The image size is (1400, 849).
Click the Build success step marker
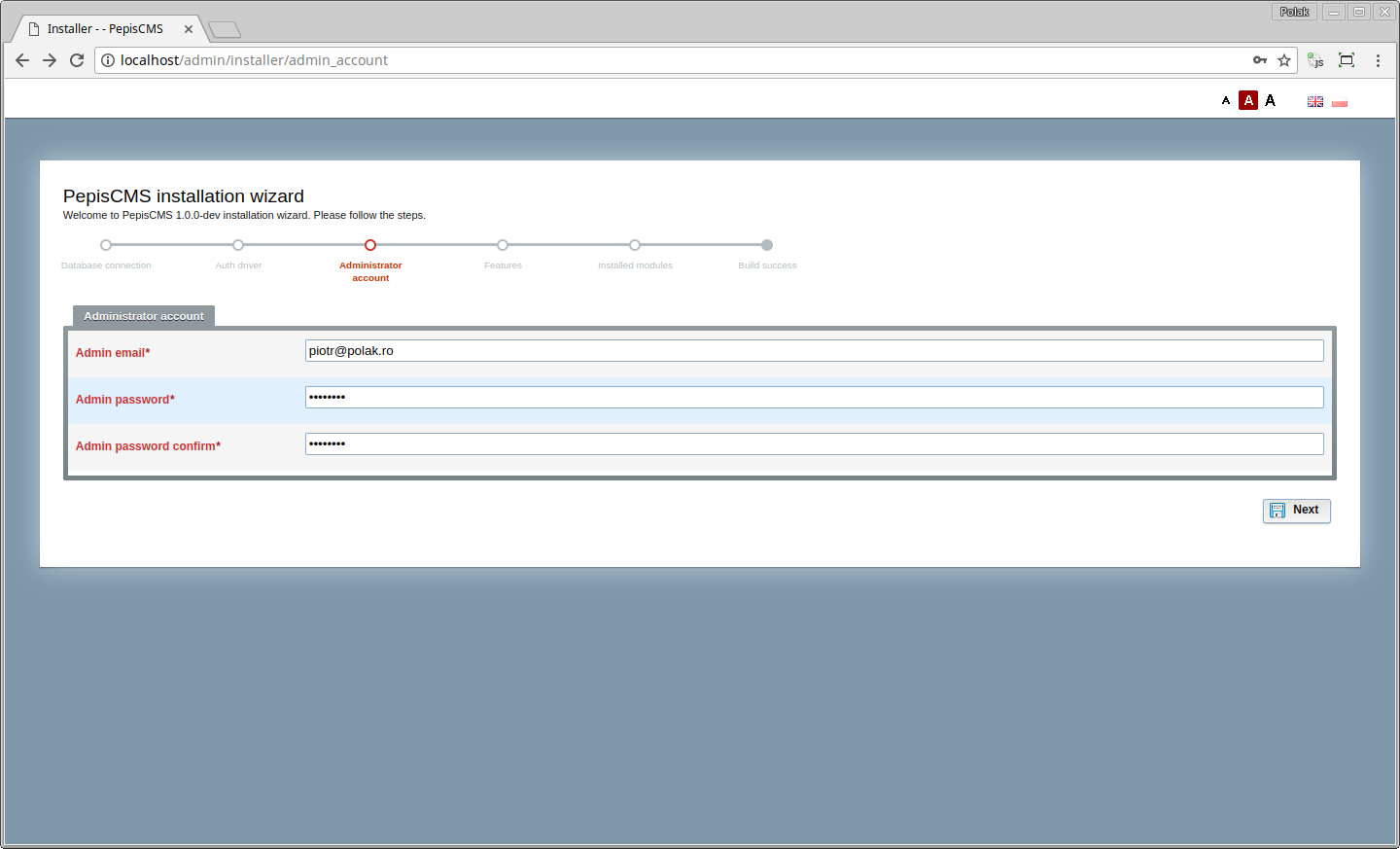point(767,245)
